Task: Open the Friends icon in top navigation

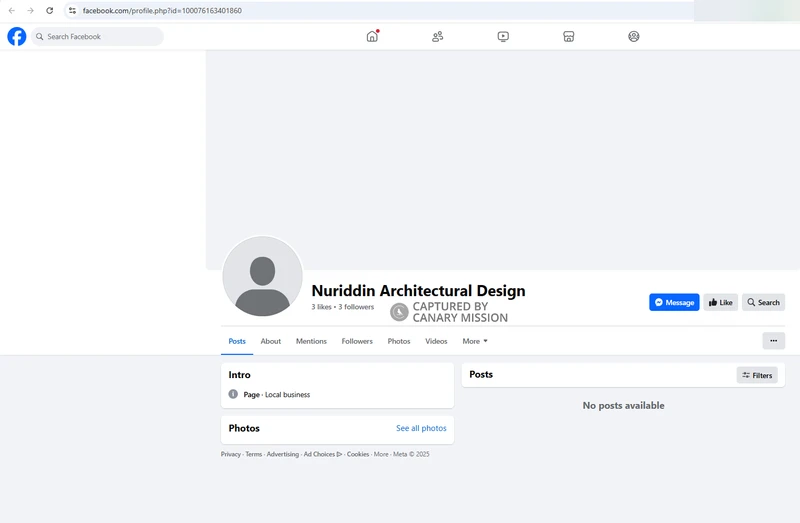Action: point(438,36)
